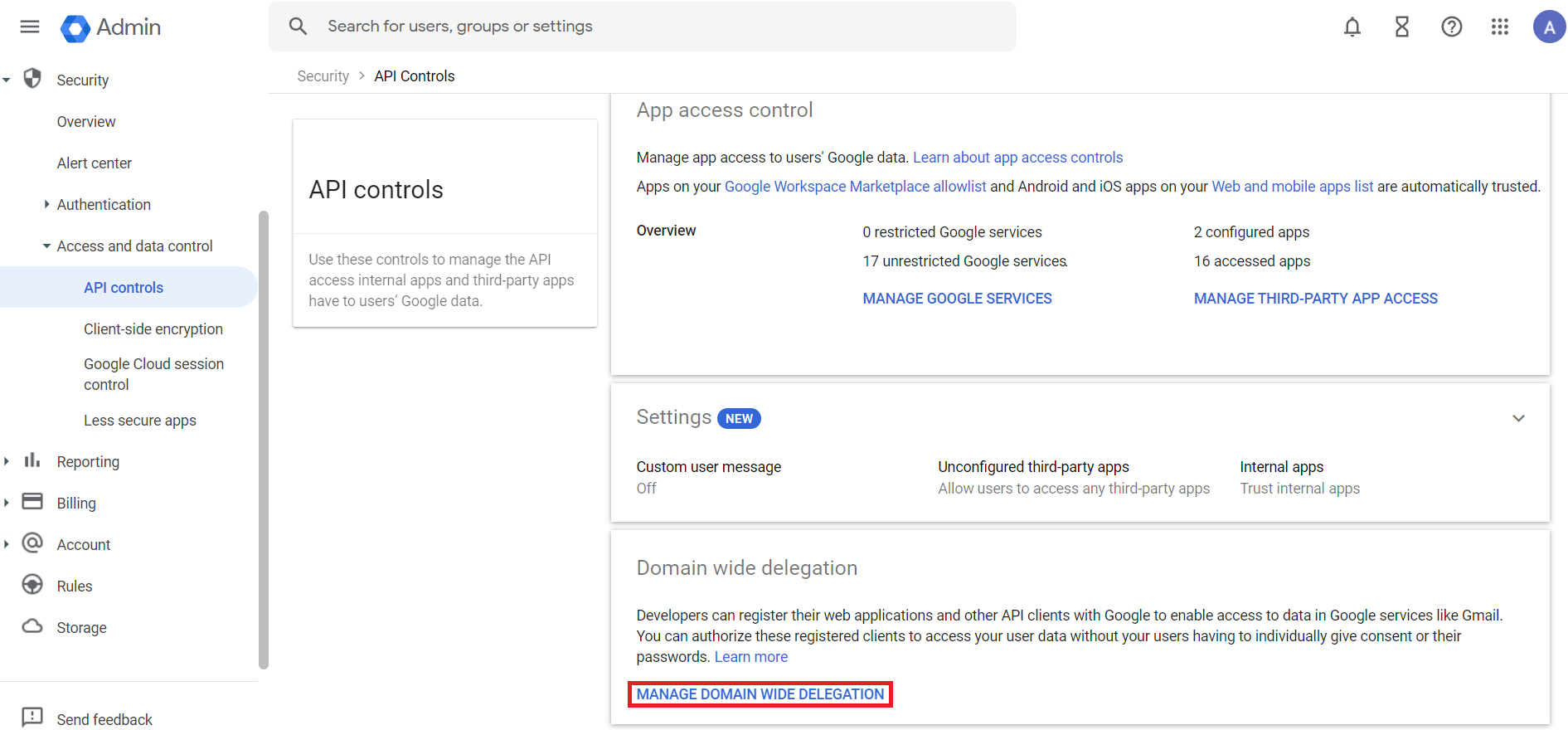Image resolution: width=1568 pixels, height=730 pixels.
Task: Click the Storage cloud icon
Action: pos(32,625)
